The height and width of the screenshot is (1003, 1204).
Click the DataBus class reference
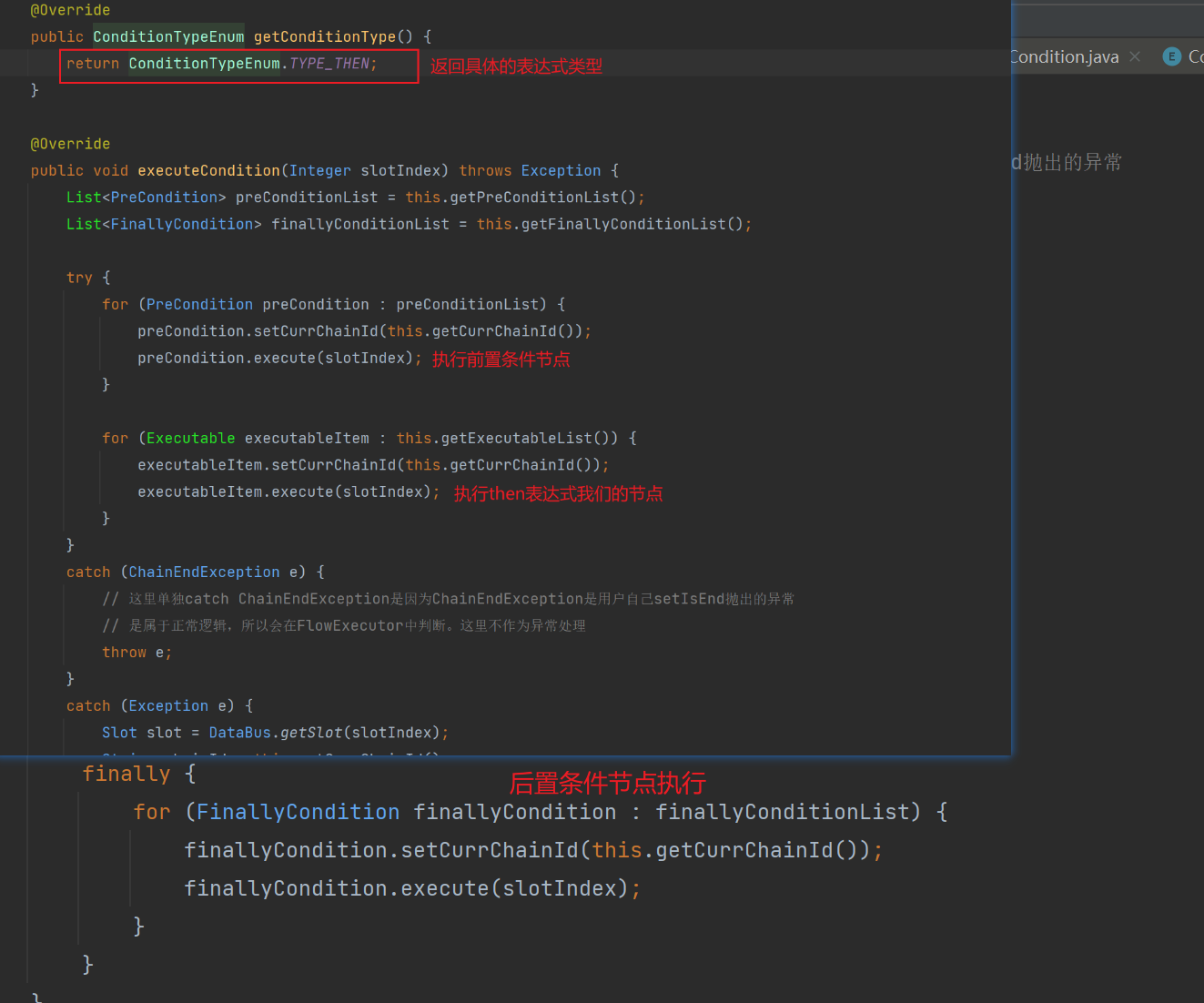tap(240, 733)
